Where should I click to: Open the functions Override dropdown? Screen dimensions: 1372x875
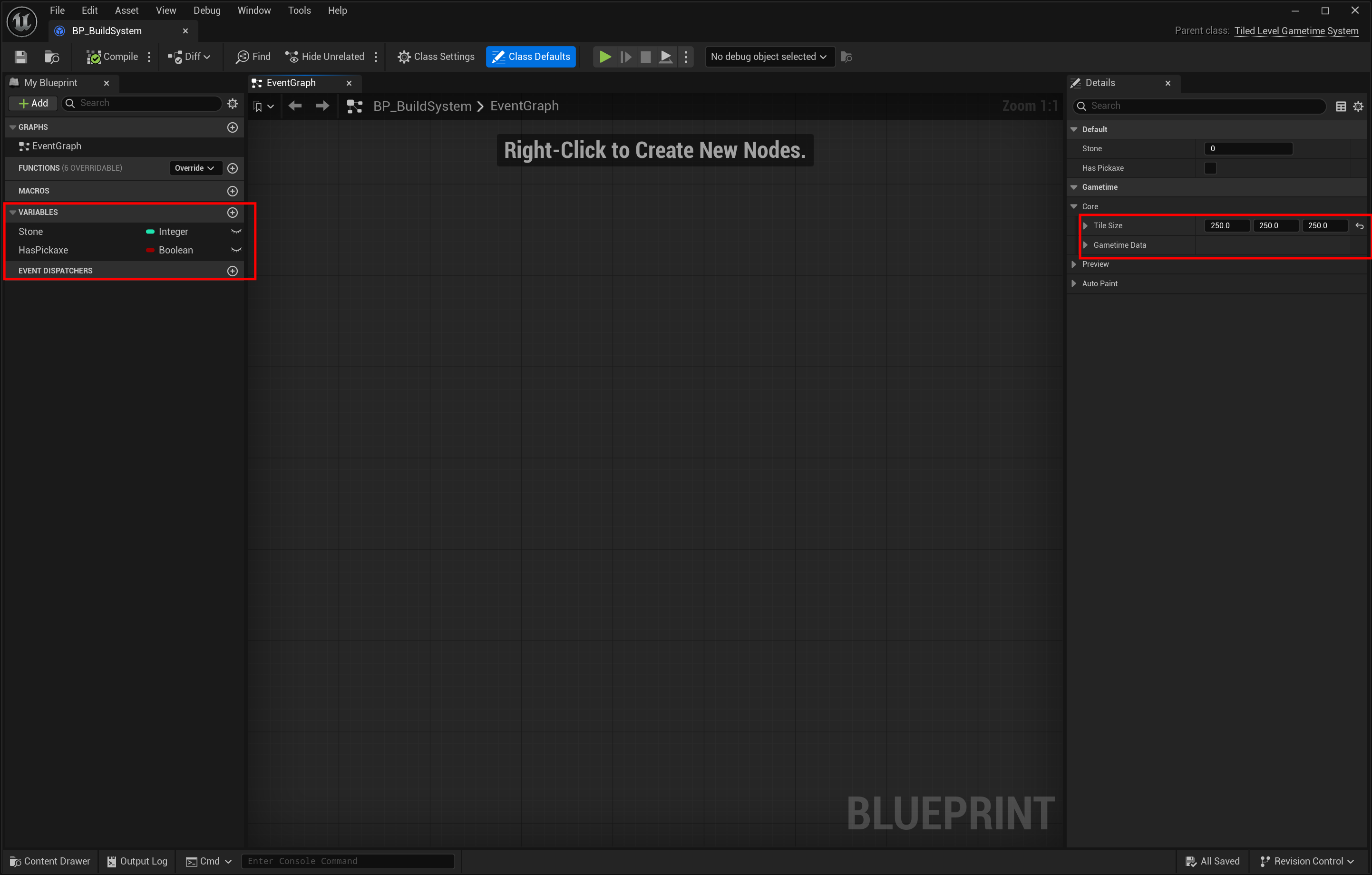[195, 168]
